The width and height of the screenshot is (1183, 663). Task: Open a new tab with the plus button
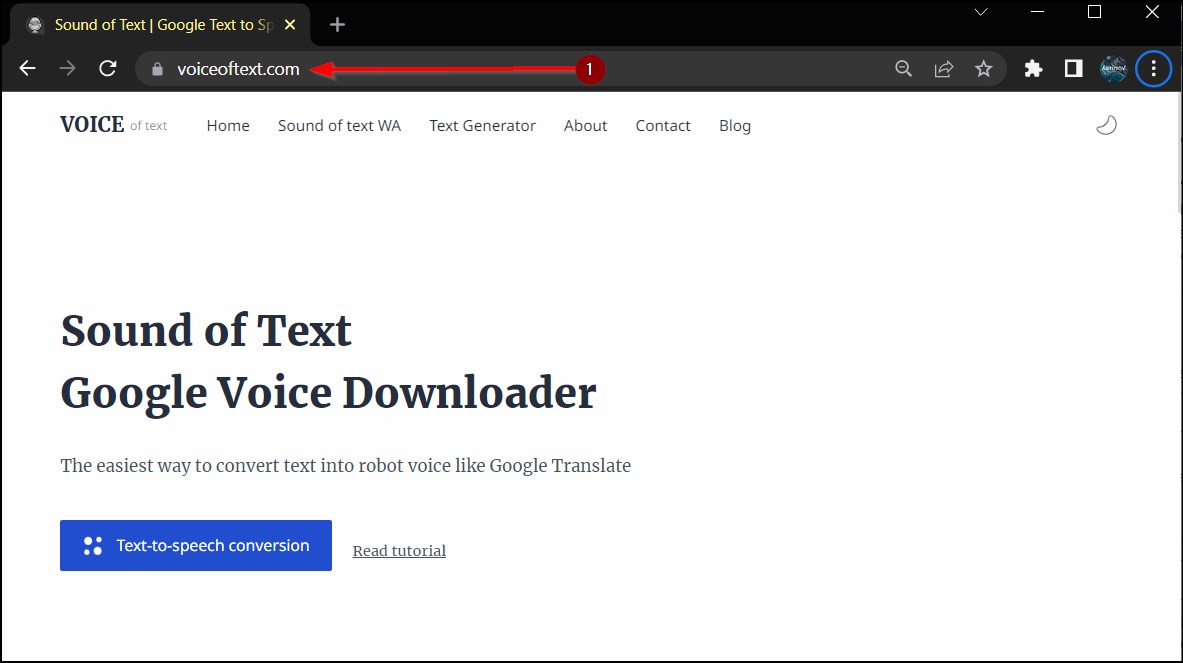pyautogui.click(x=337, y=25)
